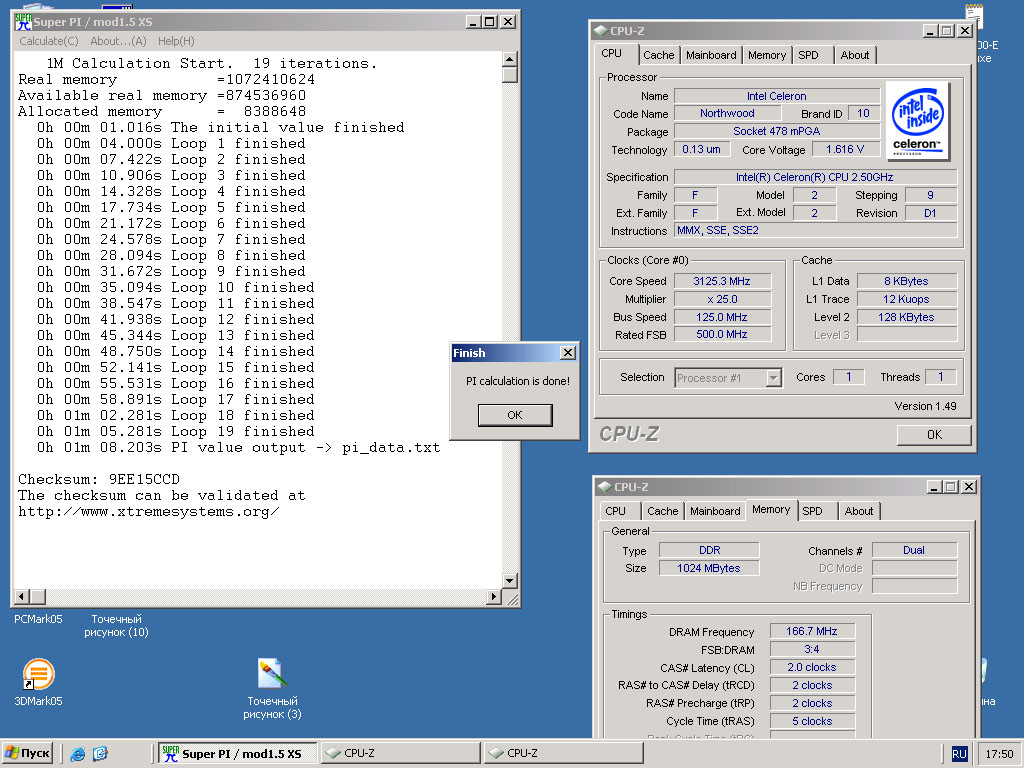The height and width of the screenshot is (768, 1024).
Task: Activate the first CPU-Z taskbar button
Action: point(401,753)
